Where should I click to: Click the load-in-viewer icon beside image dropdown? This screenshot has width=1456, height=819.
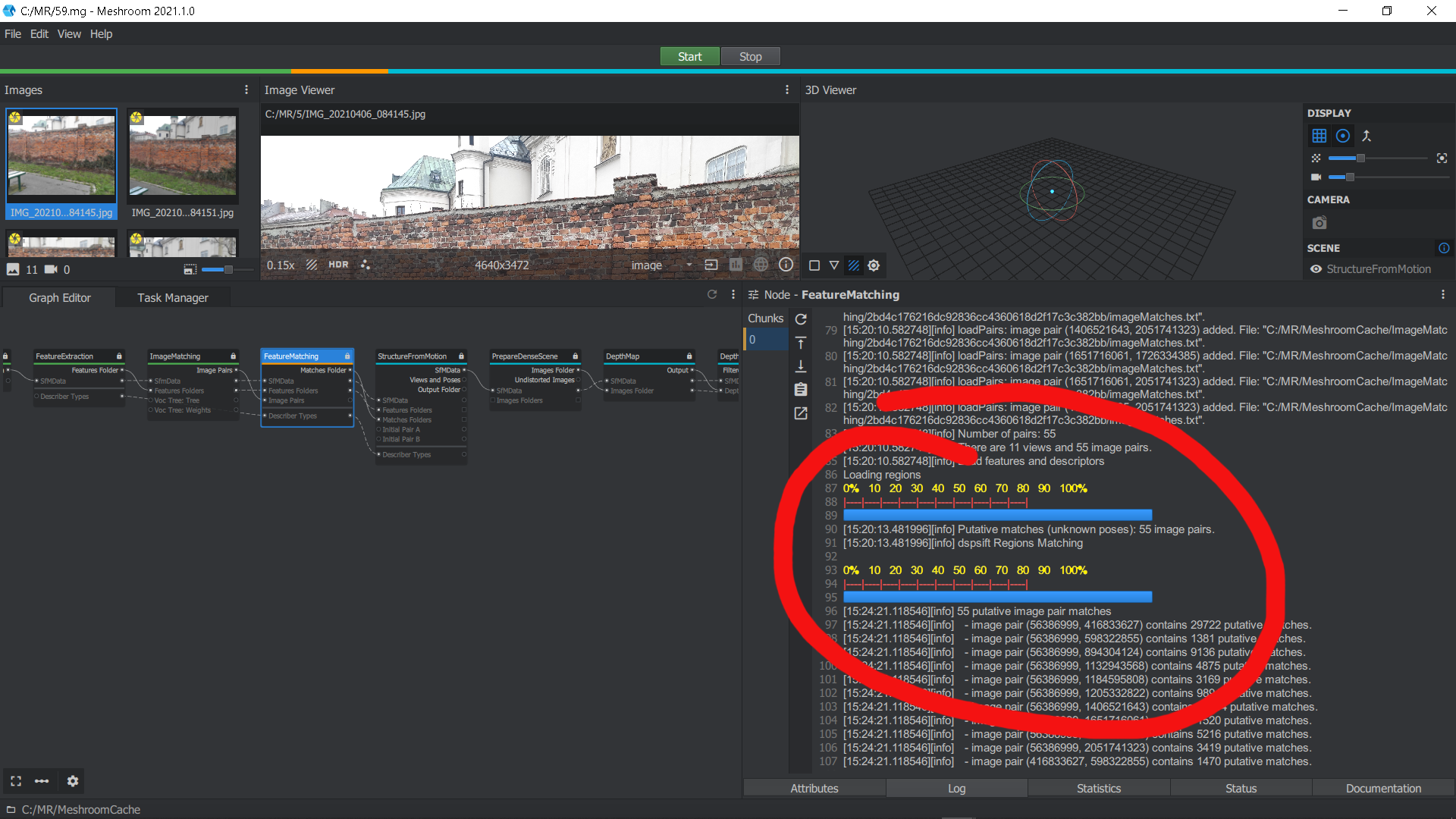pos(711,265)
